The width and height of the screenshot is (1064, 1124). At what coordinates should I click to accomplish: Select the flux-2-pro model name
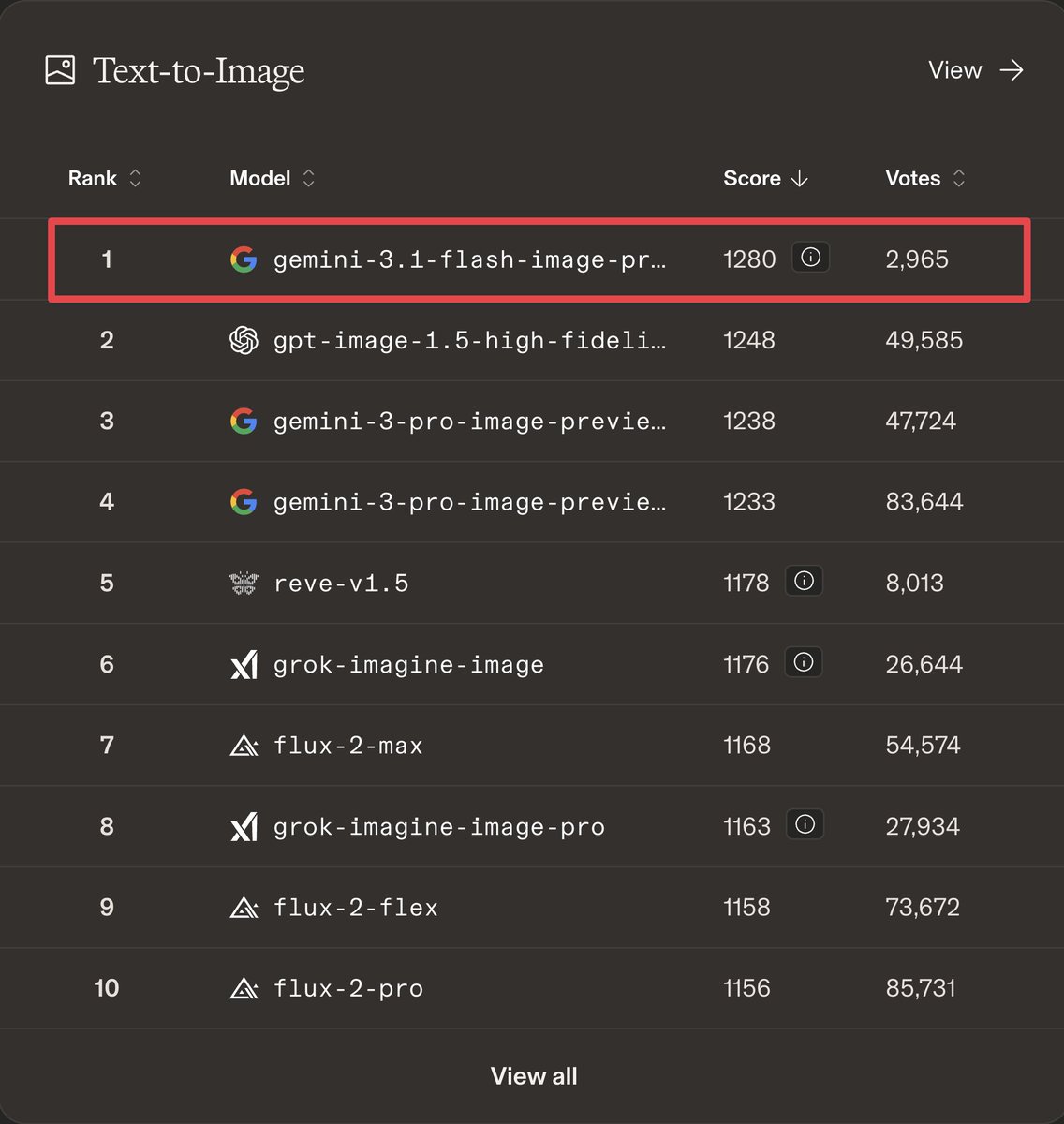(x=347, y=988)
